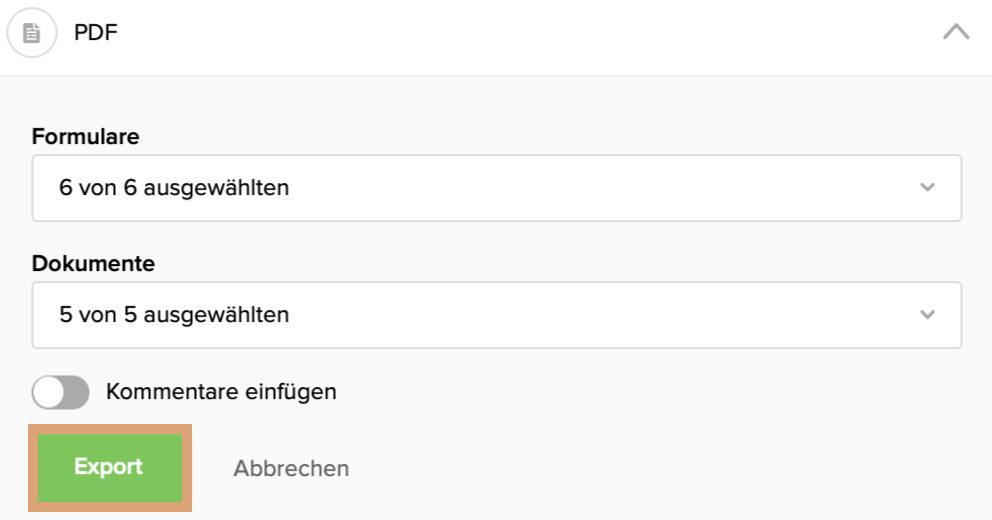Click the blank middle of the Formulare combo box

[x=600, y=187]
